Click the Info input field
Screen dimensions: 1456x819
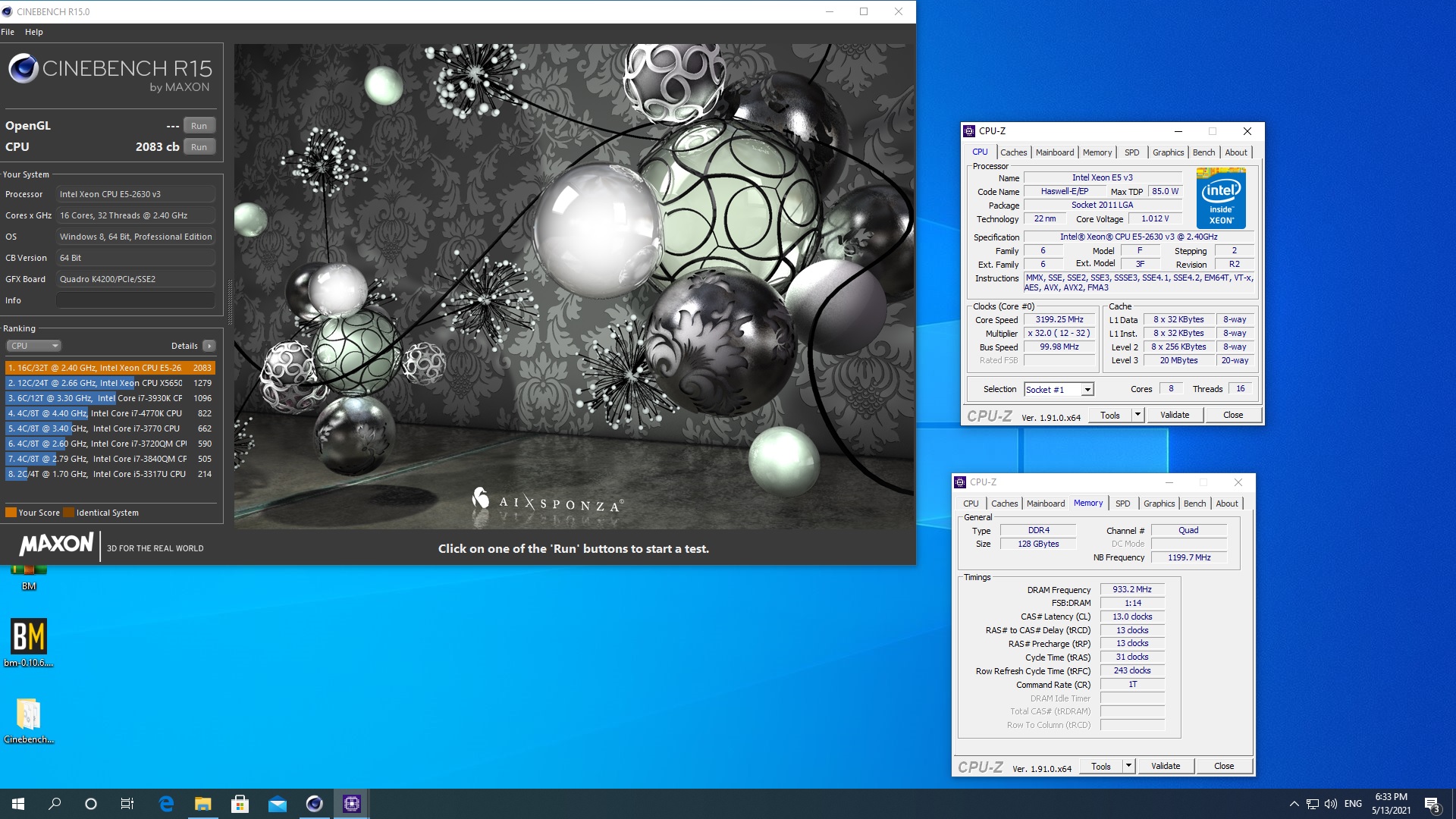point(136,300)
